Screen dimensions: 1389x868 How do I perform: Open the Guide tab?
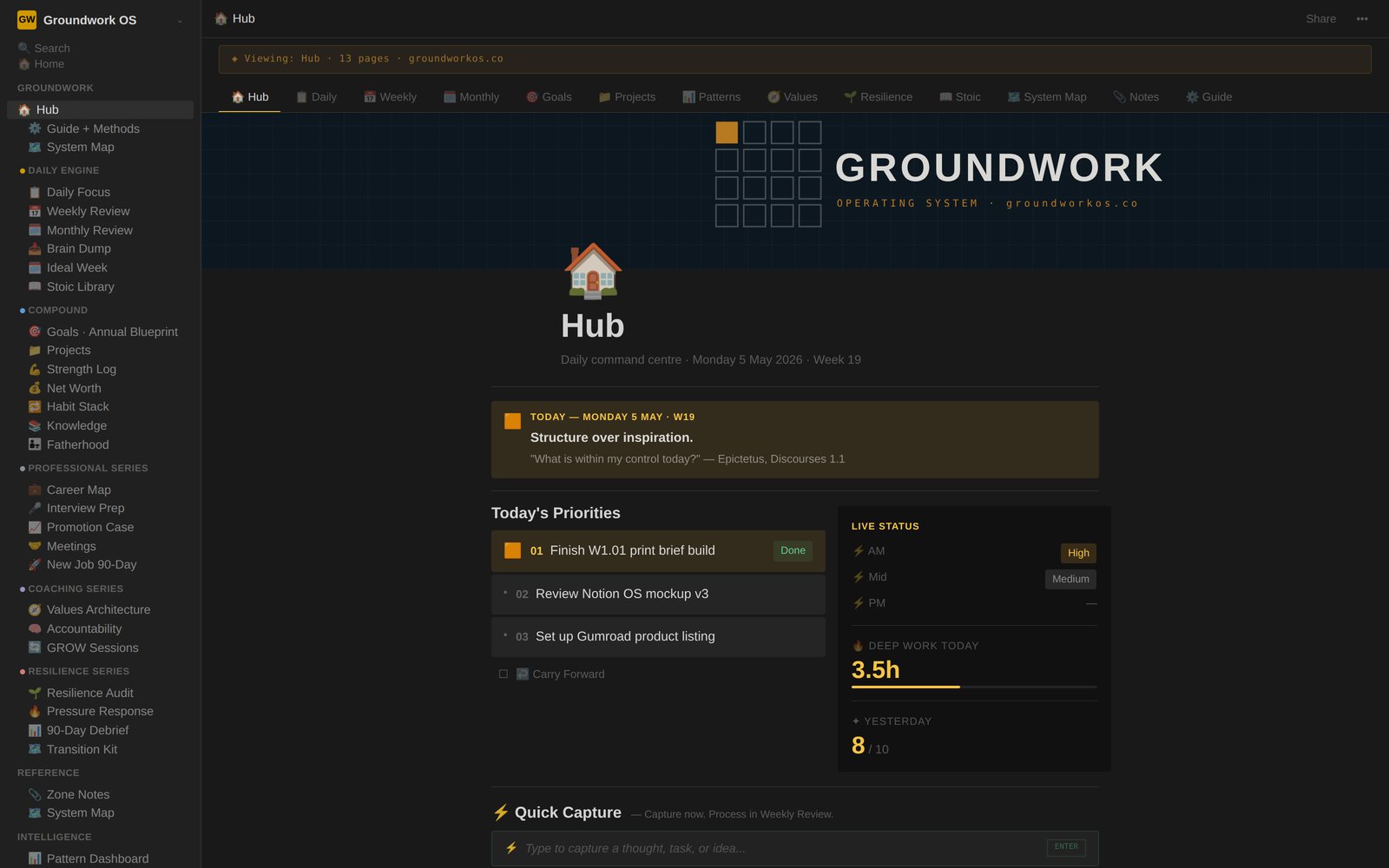[1208, 96]
